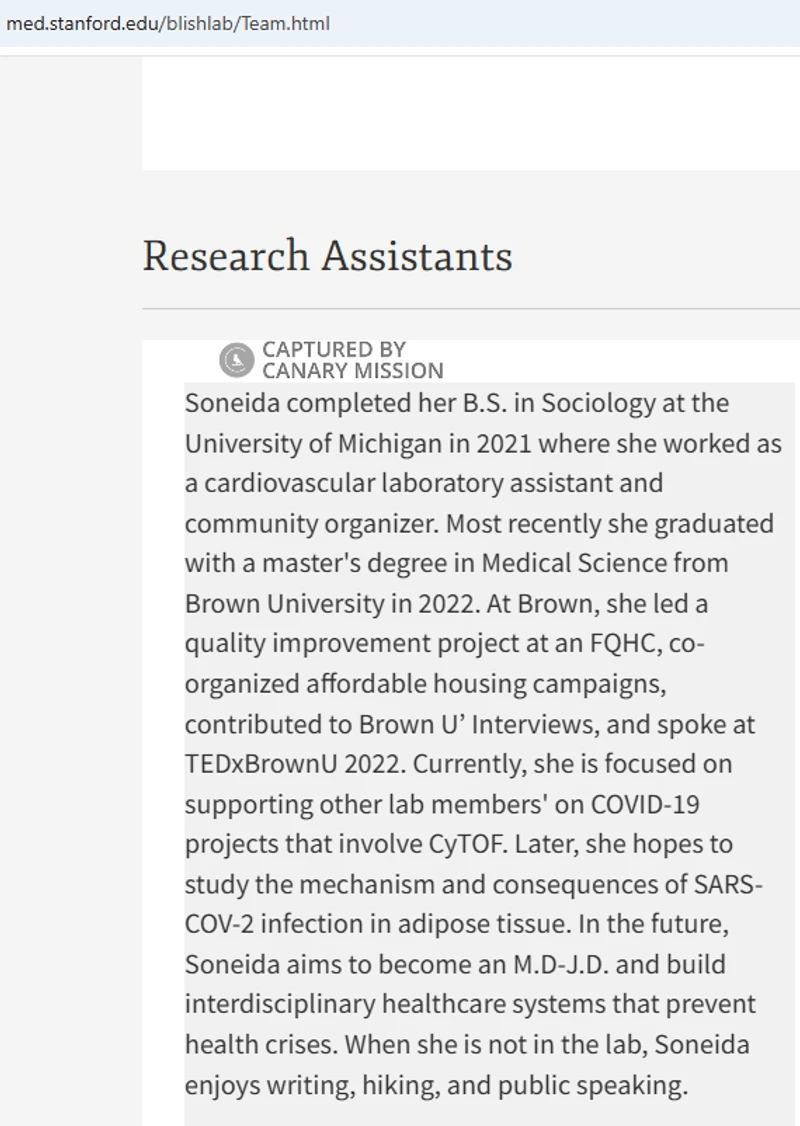This screenshot has height=1126, width=800.
Task: Click the divider line under Research Assistants
Action: coord(471,309)
